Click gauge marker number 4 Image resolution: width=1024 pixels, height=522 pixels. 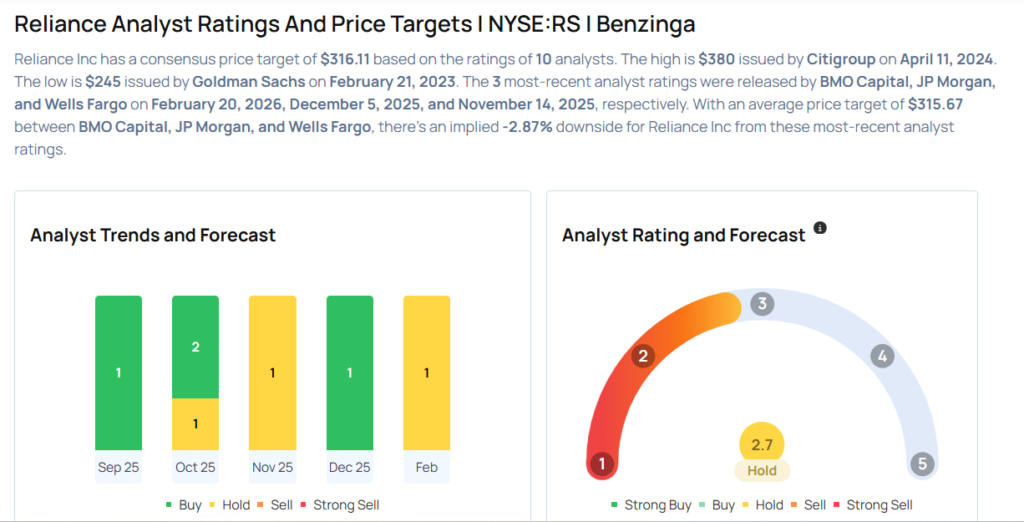(881, 356)
